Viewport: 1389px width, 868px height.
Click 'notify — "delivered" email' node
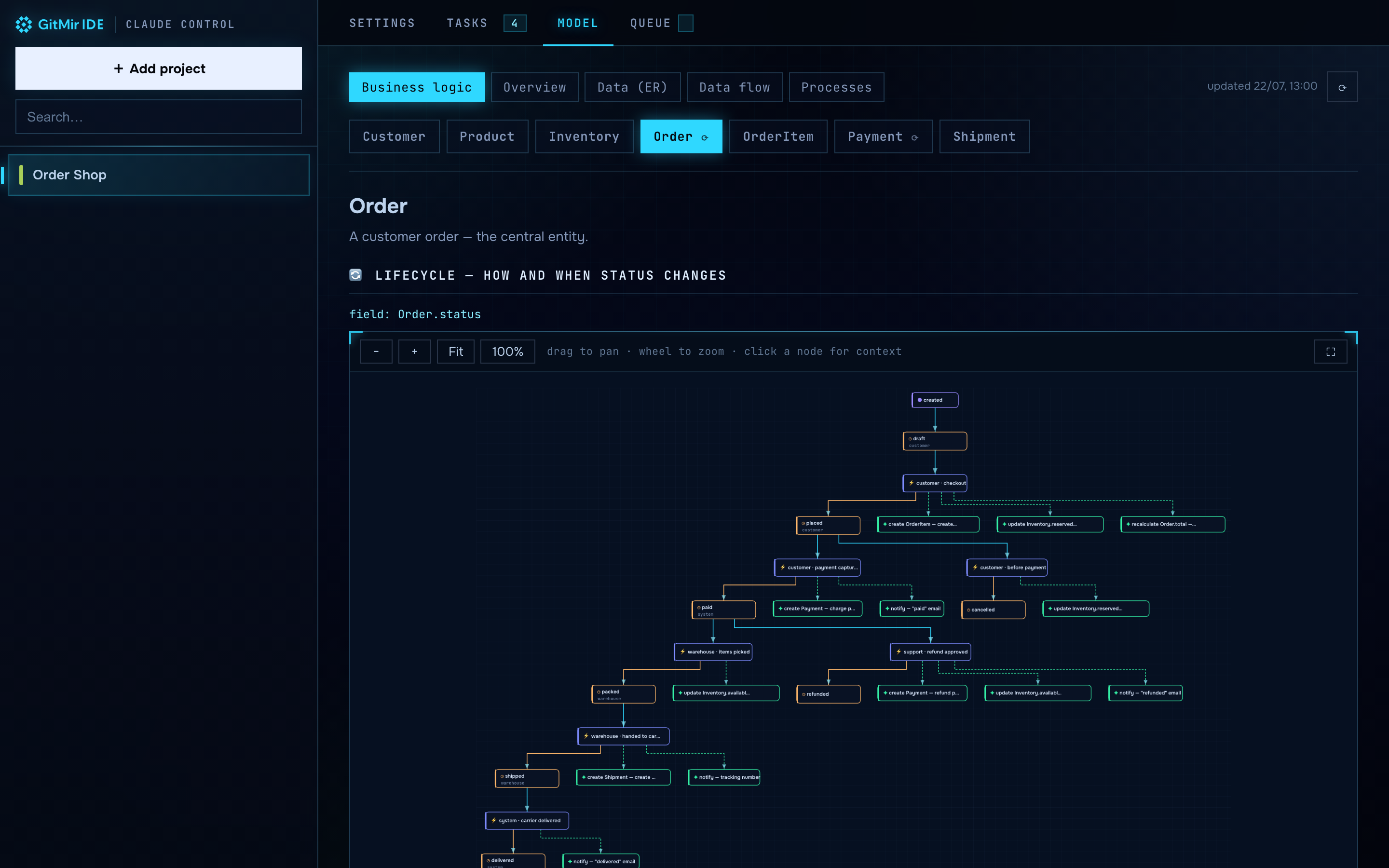pos(601,861)
